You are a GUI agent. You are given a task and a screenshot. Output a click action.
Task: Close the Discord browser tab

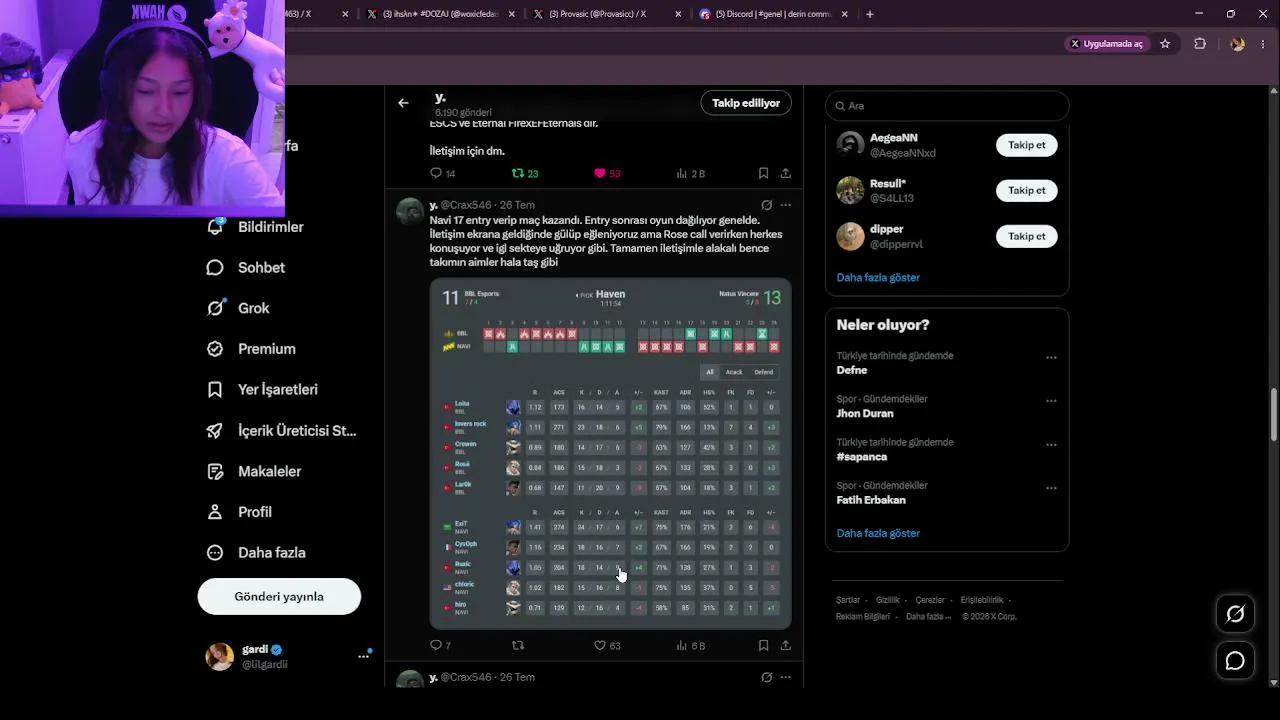[x=845, y=14]
